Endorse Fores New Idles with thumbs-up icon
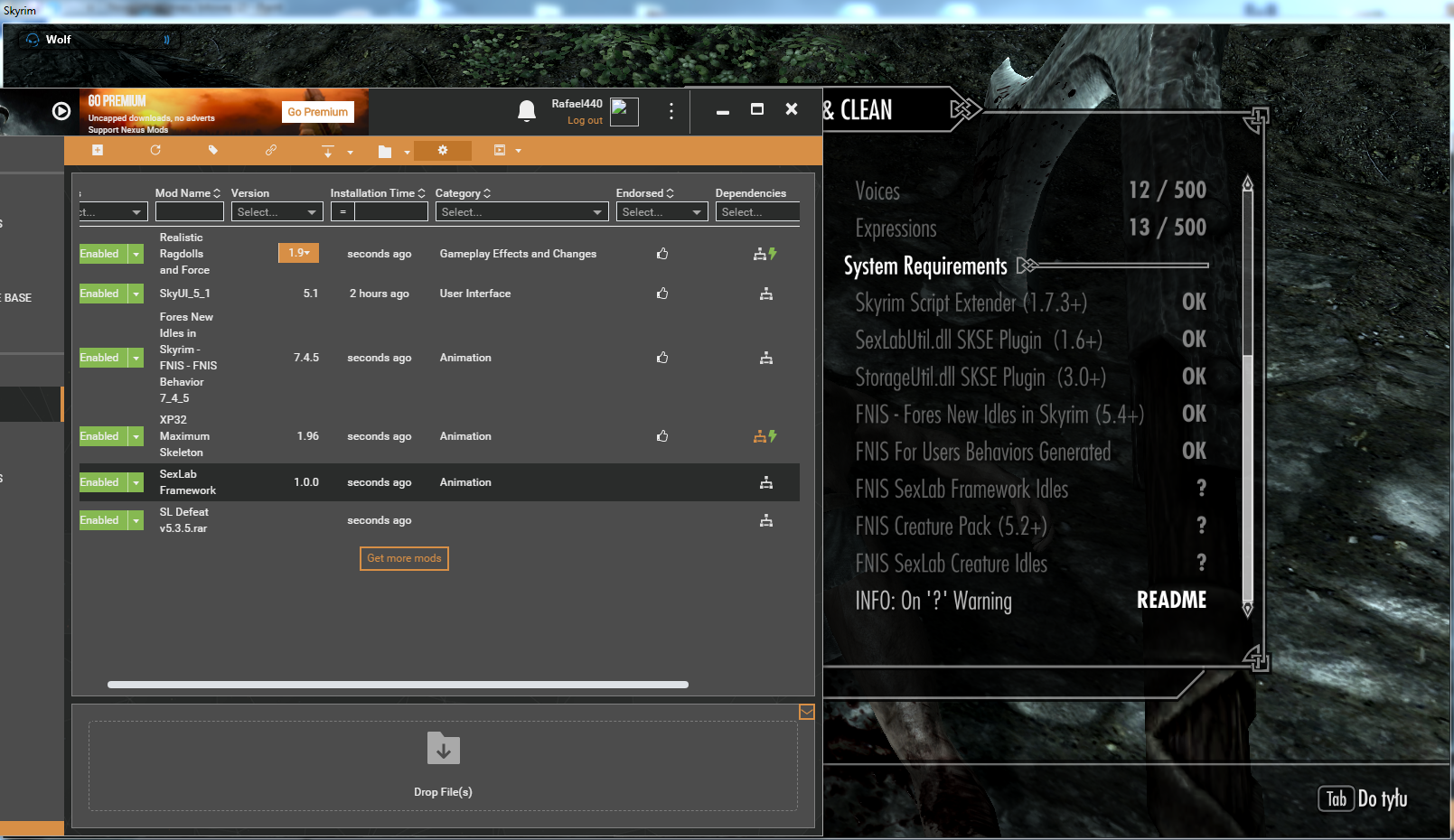The height and width of the screenshot is (840, 1454). (662, 358)
